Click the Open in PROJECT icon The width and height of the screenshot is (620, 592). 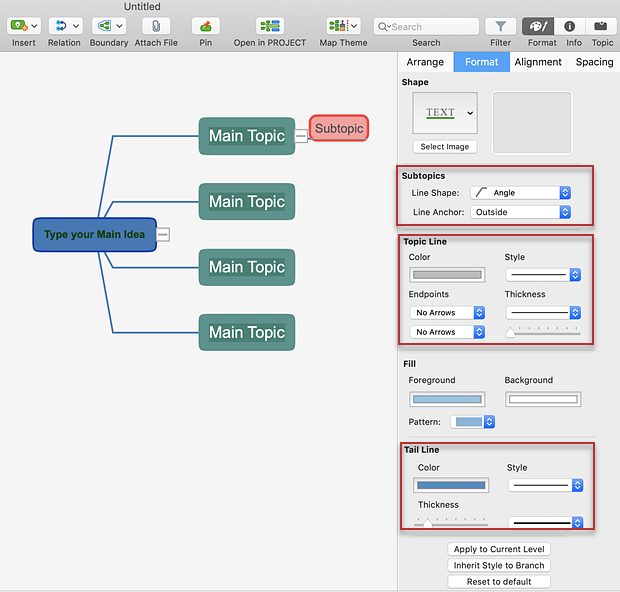pos(270,26)
